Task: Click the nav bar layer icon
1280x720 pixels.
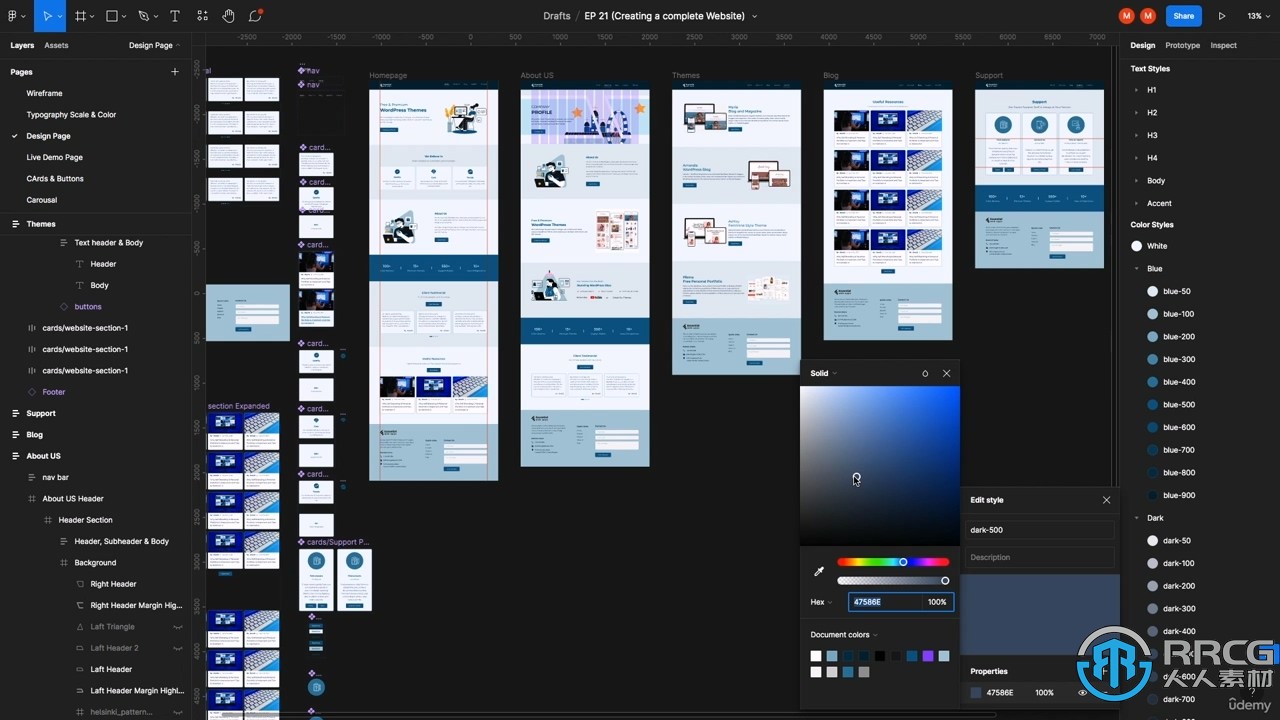Action: (32, 477)
